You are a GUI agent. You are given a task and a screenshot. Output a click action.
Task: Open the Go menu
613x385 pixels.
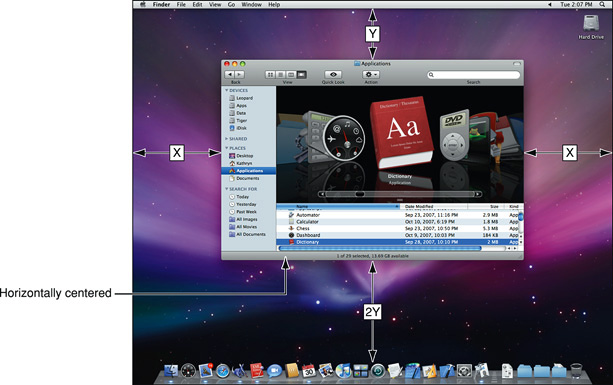pos(231,5)
